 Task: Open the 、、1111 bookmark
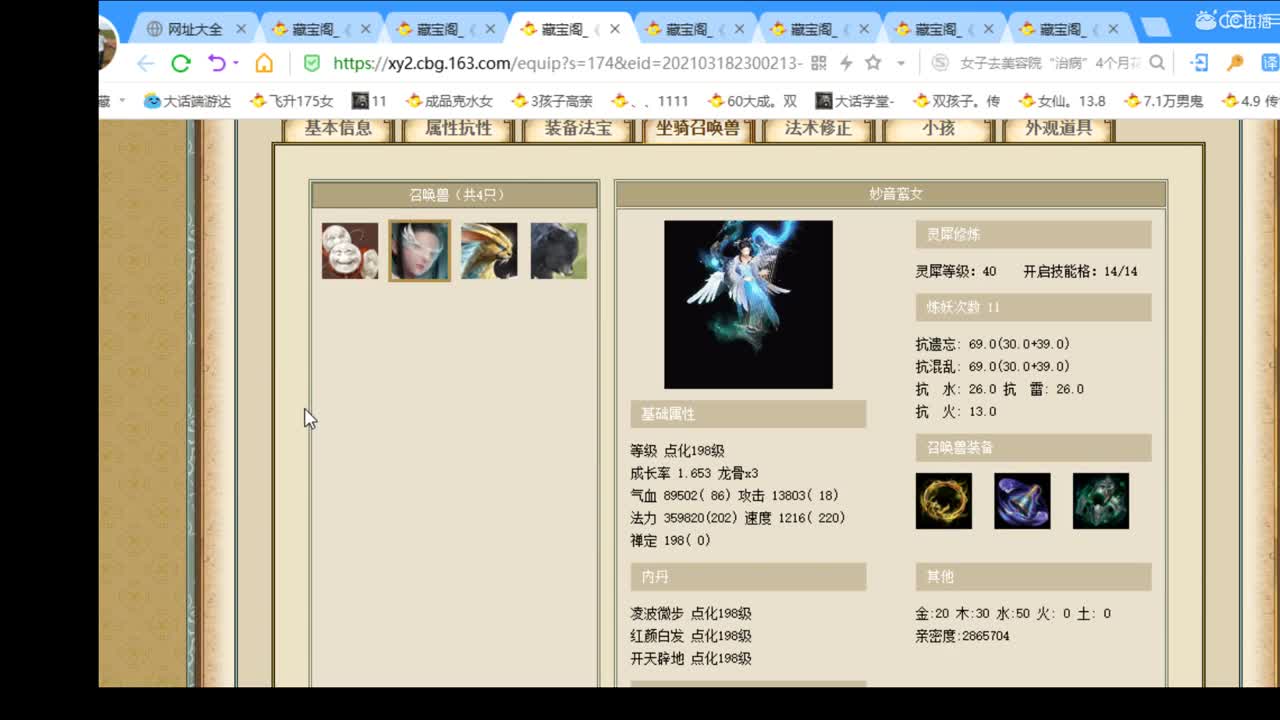pos(650,101)
